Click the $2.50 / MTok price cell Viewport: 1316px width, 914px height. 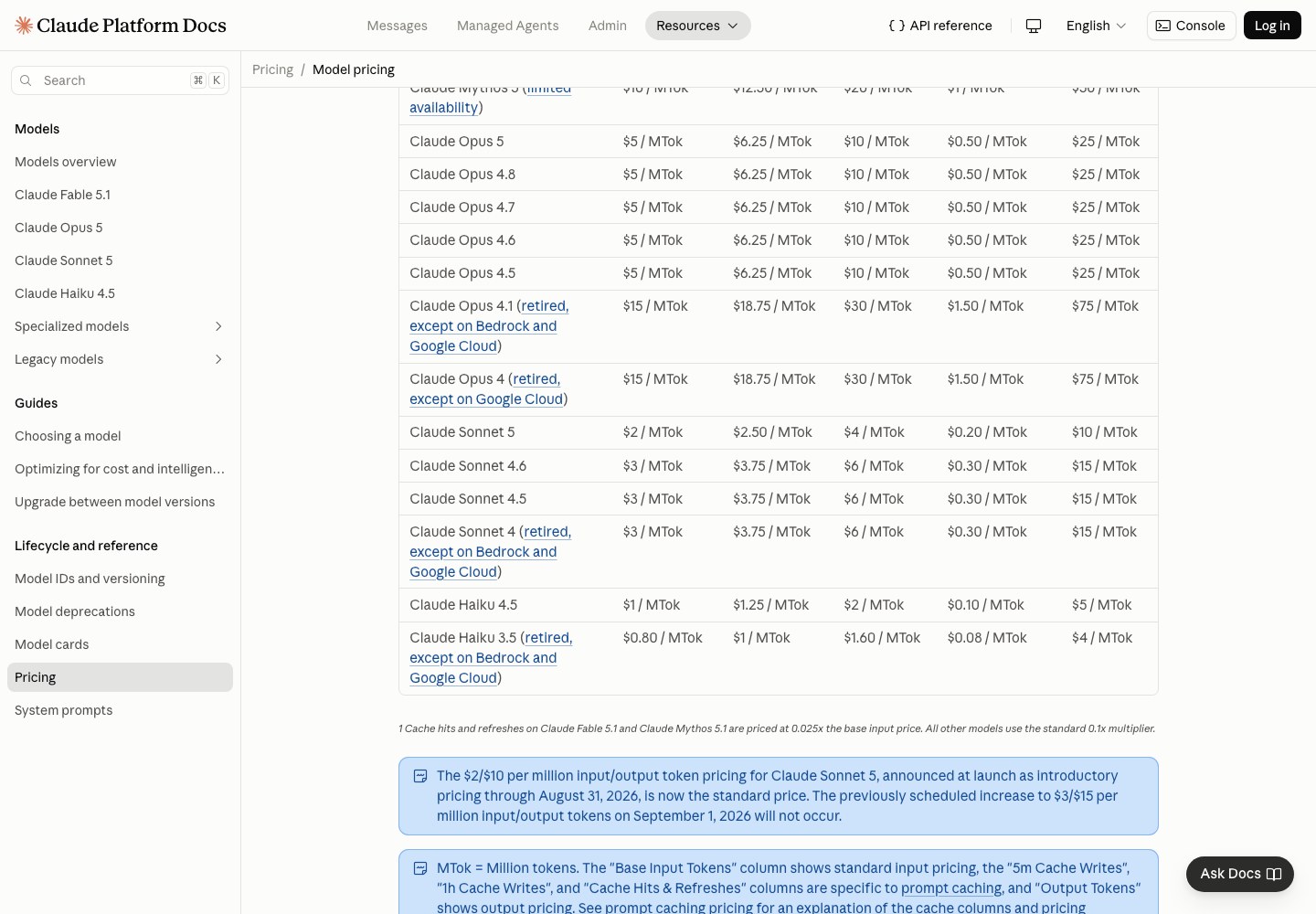click(772, 432)
